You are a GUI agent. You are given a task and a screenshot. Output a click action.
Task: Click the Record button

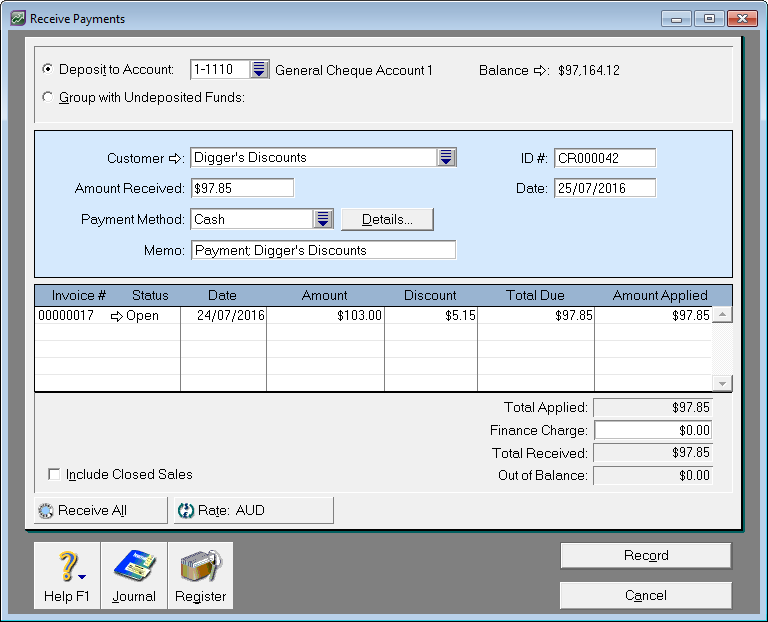tap(645, 556)
